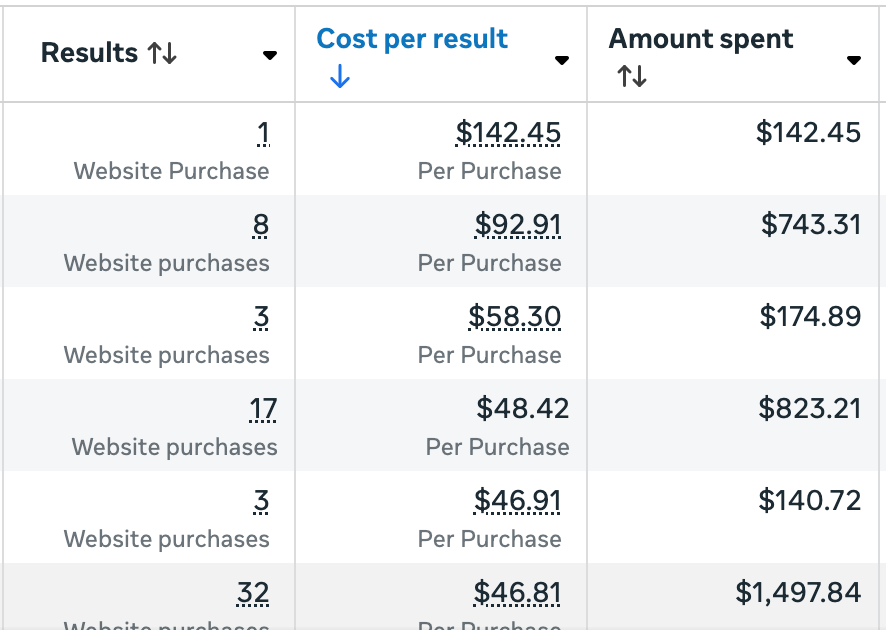This screenshot has height=630, width=886.
Task: Click the $58.30 cost per result
Action: [515, 317]
